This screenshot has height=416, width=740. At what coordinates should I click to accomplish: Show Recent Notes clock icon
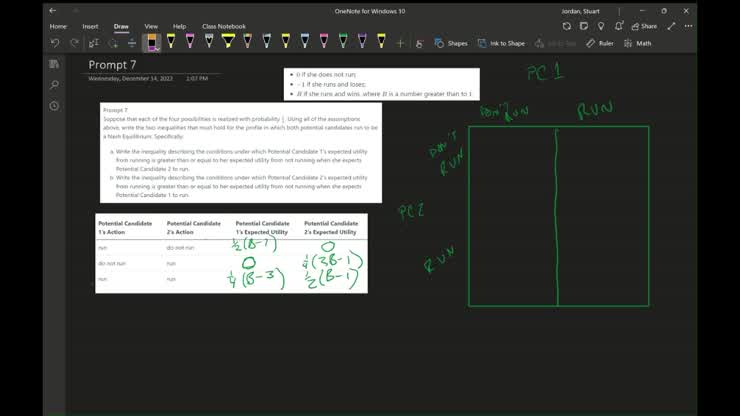coord(54,106)
